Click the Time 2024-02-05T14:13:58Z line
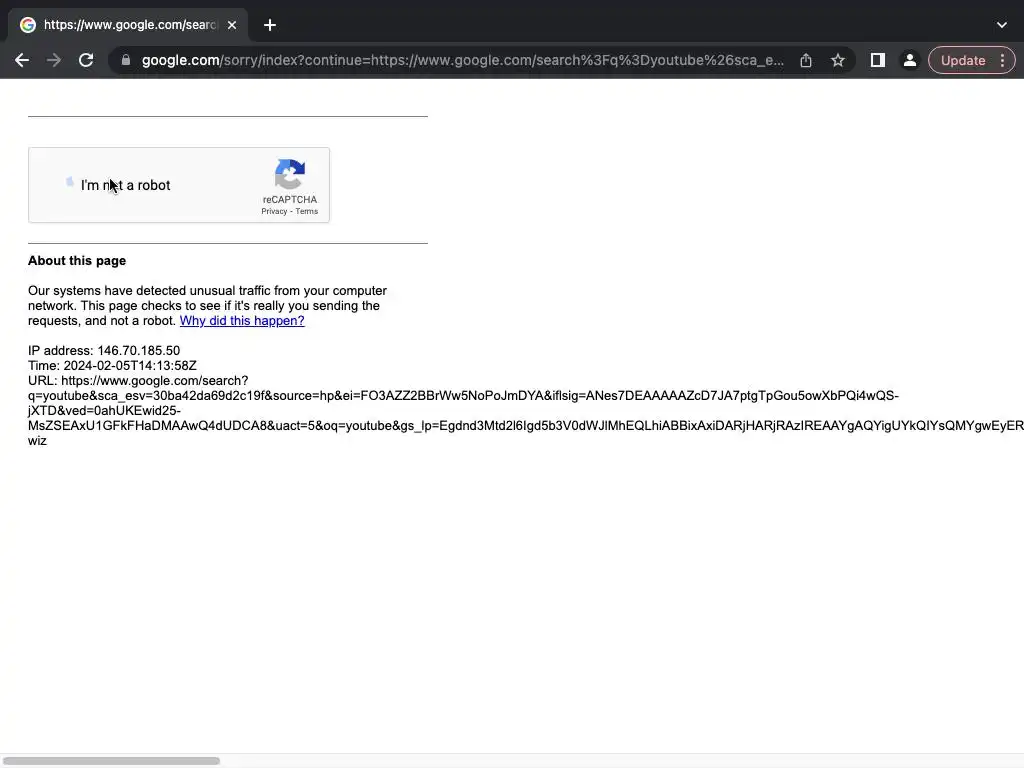1024x768 pixels. click(x=112, y=366)
